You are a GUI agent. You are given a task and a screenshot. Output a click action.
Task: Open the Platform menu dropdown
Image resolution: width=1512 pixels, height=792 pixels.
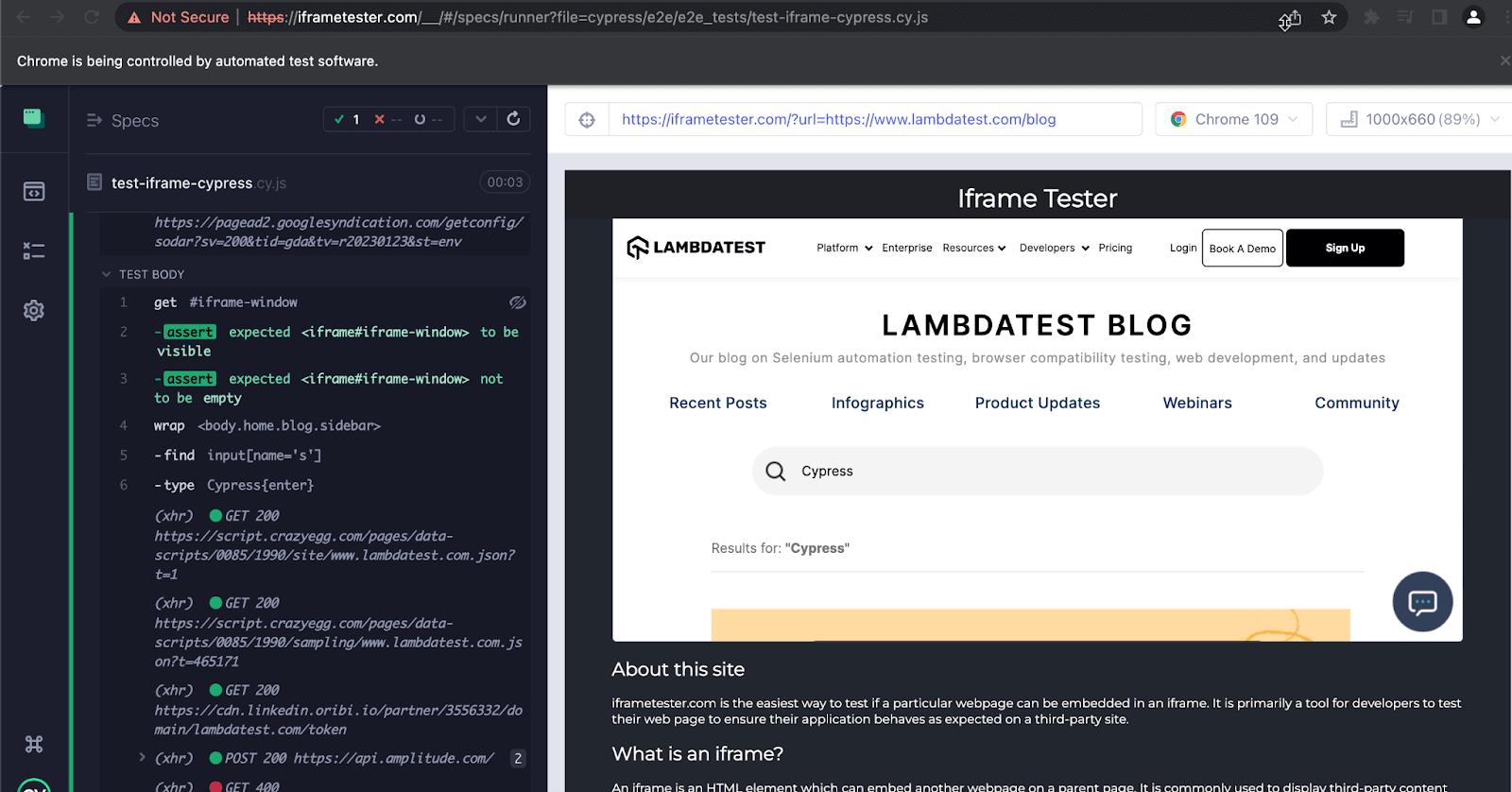click(844, 248)
